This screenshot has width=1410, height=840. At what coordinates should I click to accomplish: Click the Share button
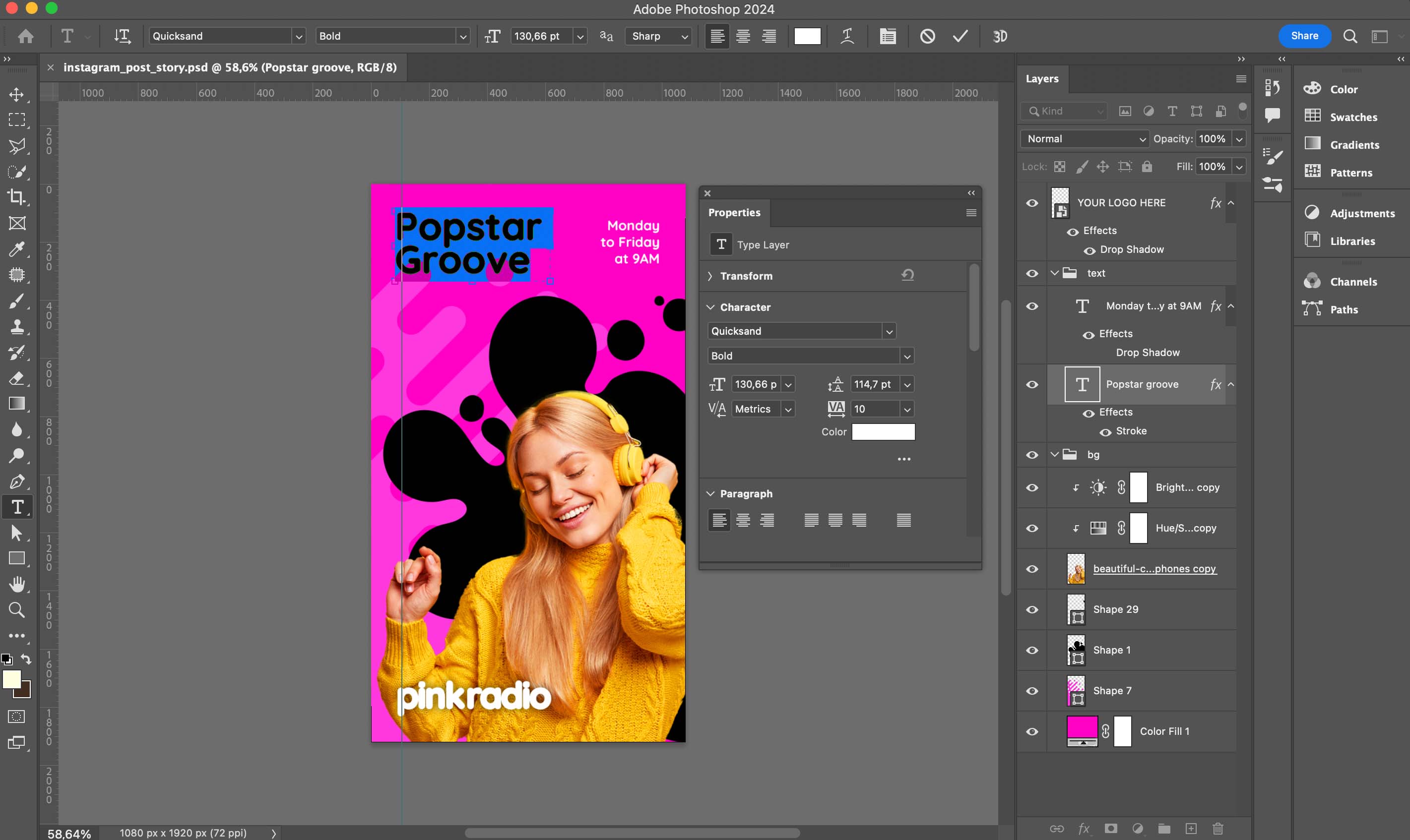coord(1304,36)
